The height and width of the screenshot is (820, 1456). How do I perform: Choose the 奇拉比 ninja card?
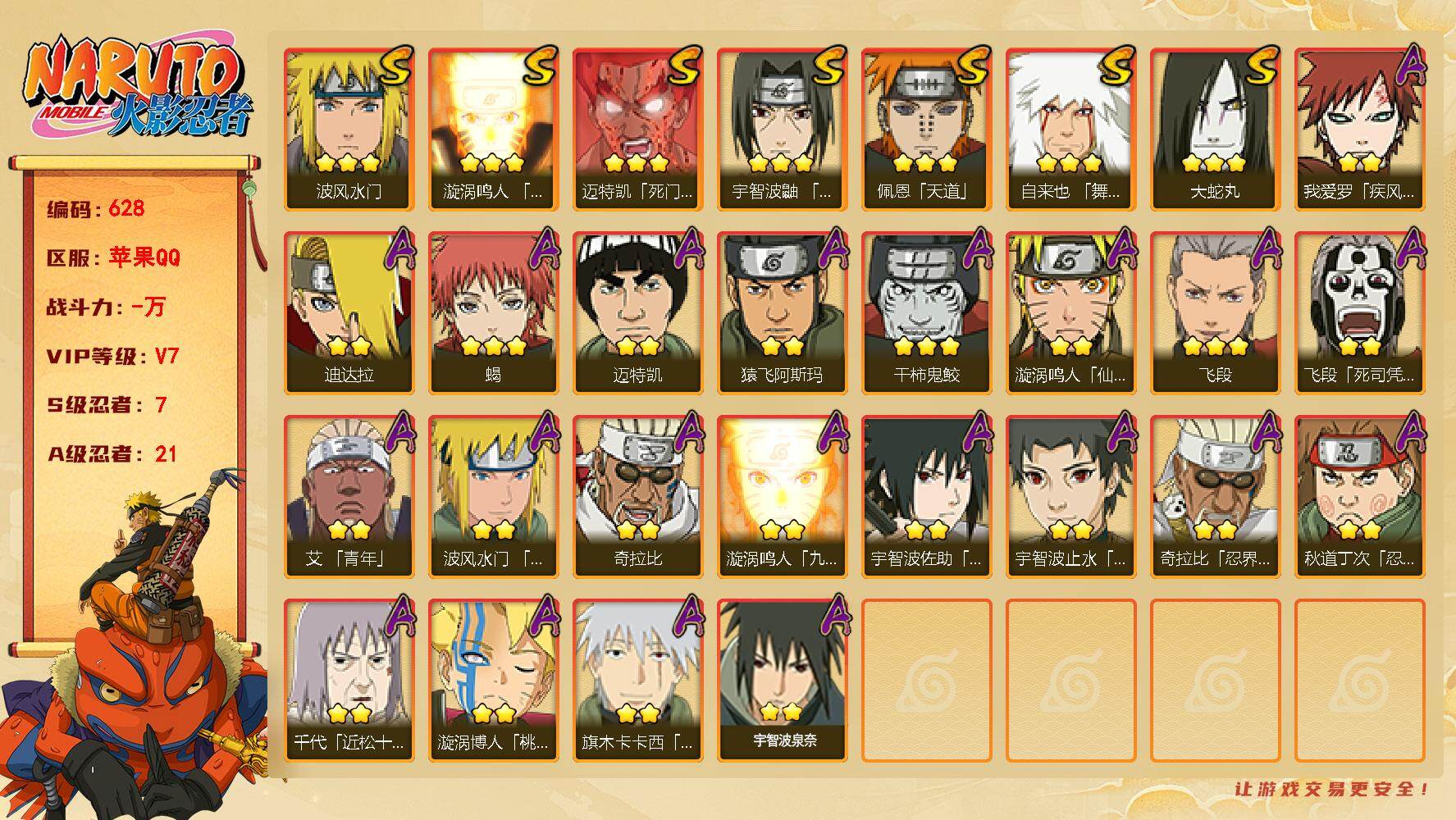pos(637,497)
